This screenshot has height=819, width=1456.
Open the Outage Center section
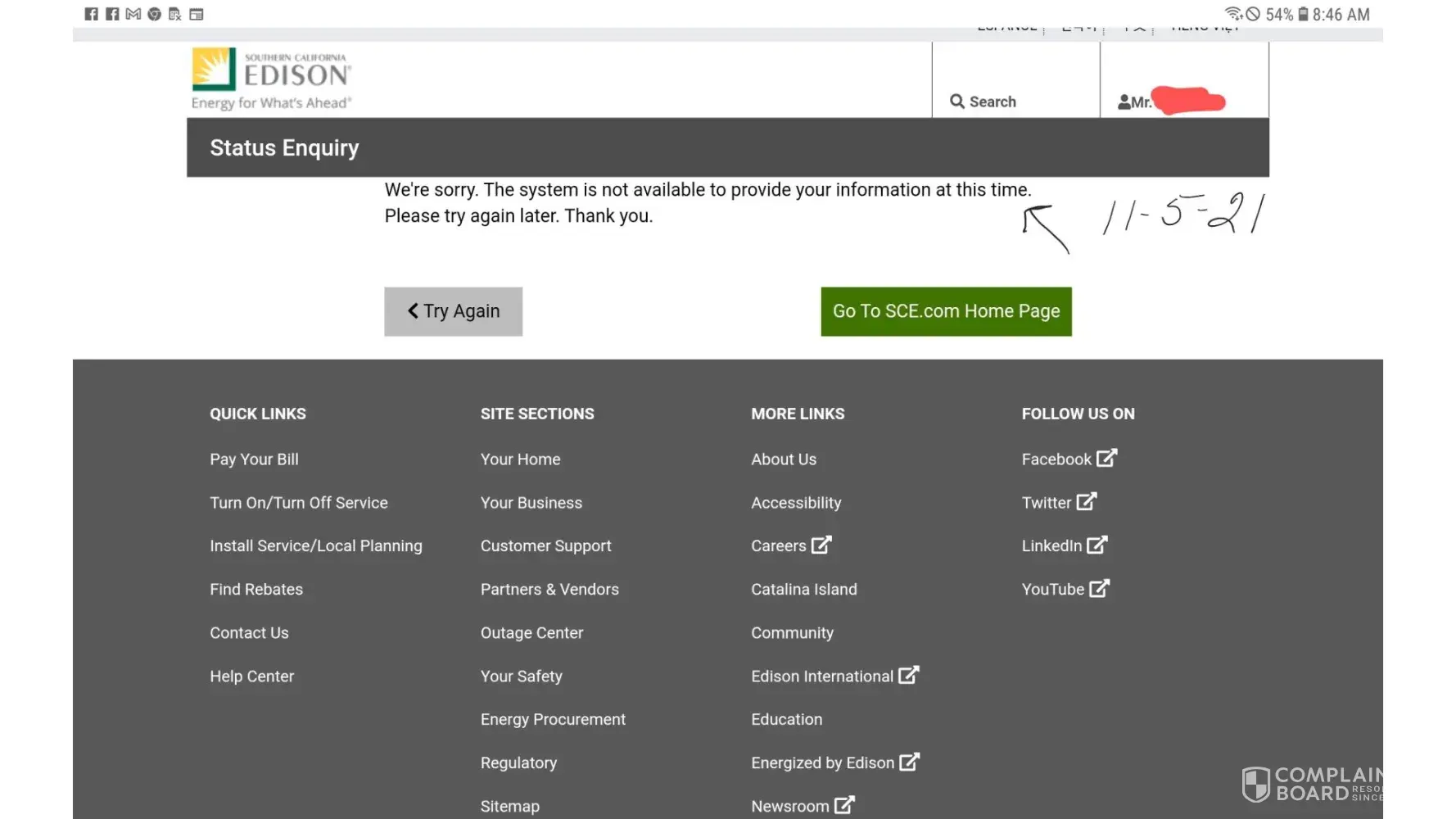pyautogui.click(x=531, y=633)
